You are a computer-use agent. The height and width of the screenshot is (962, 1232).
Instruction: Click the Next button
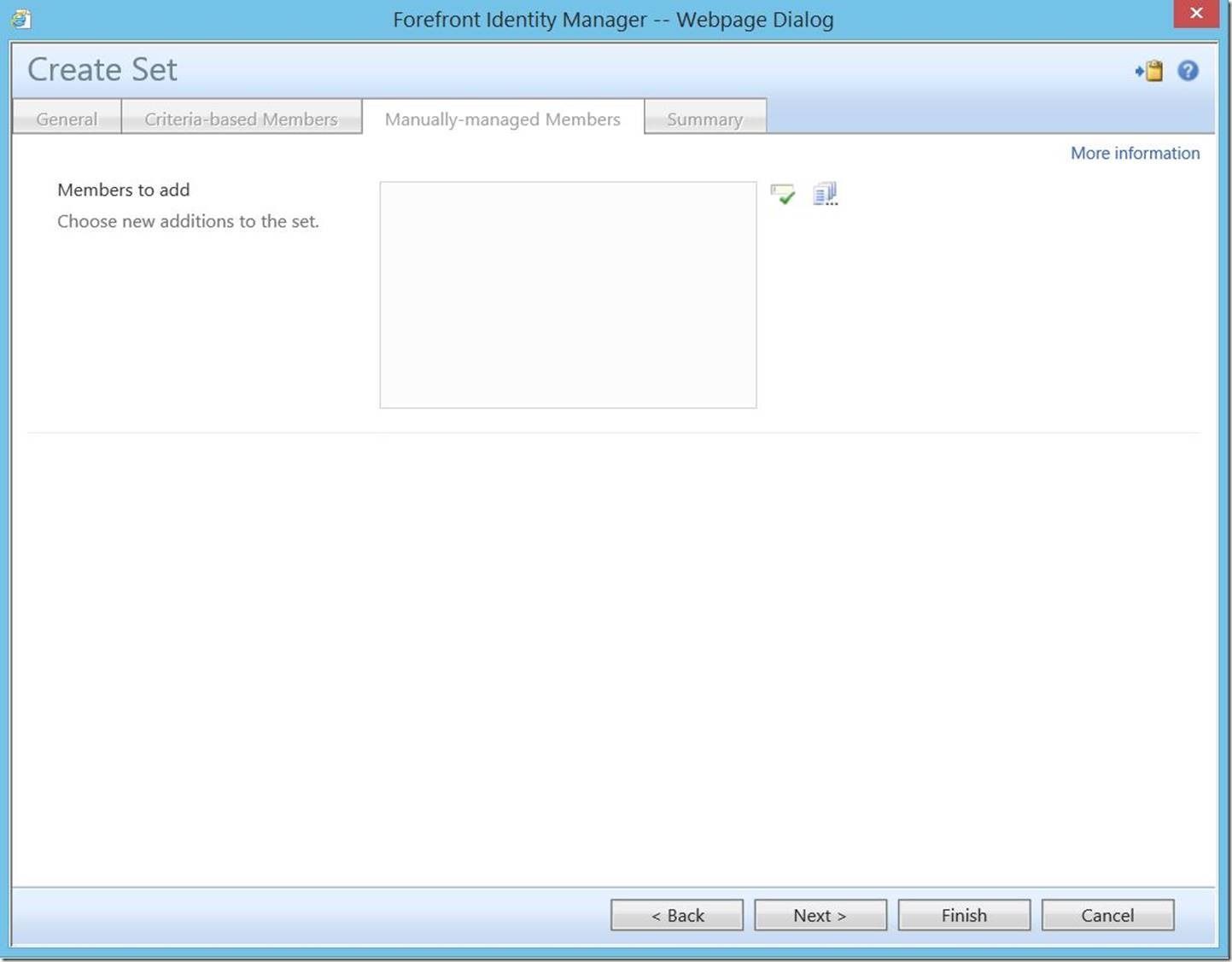(x=820, y=915)
